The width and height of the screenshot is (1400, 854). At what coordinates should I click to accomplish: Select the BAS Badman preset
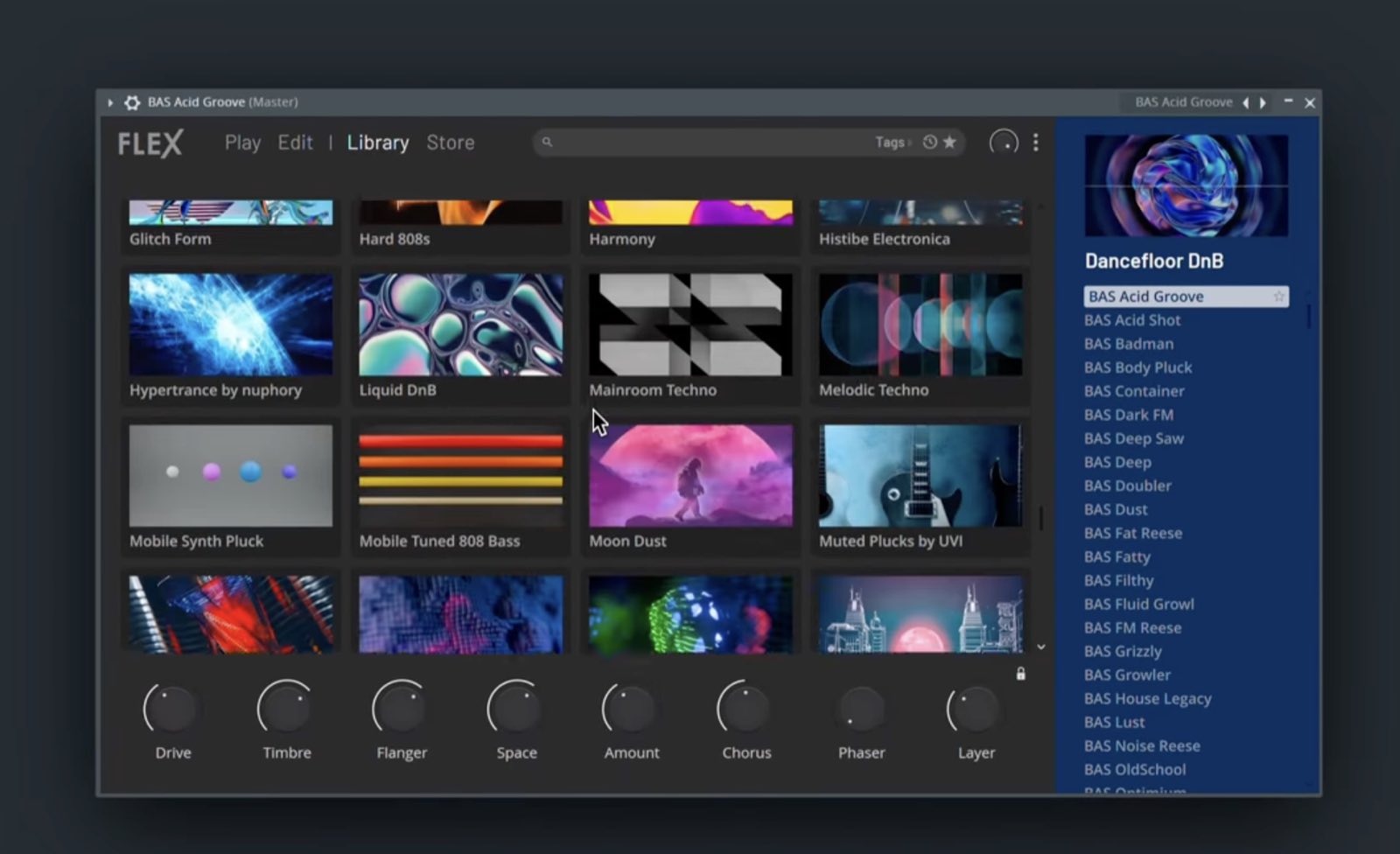(x=1129, y=344)
